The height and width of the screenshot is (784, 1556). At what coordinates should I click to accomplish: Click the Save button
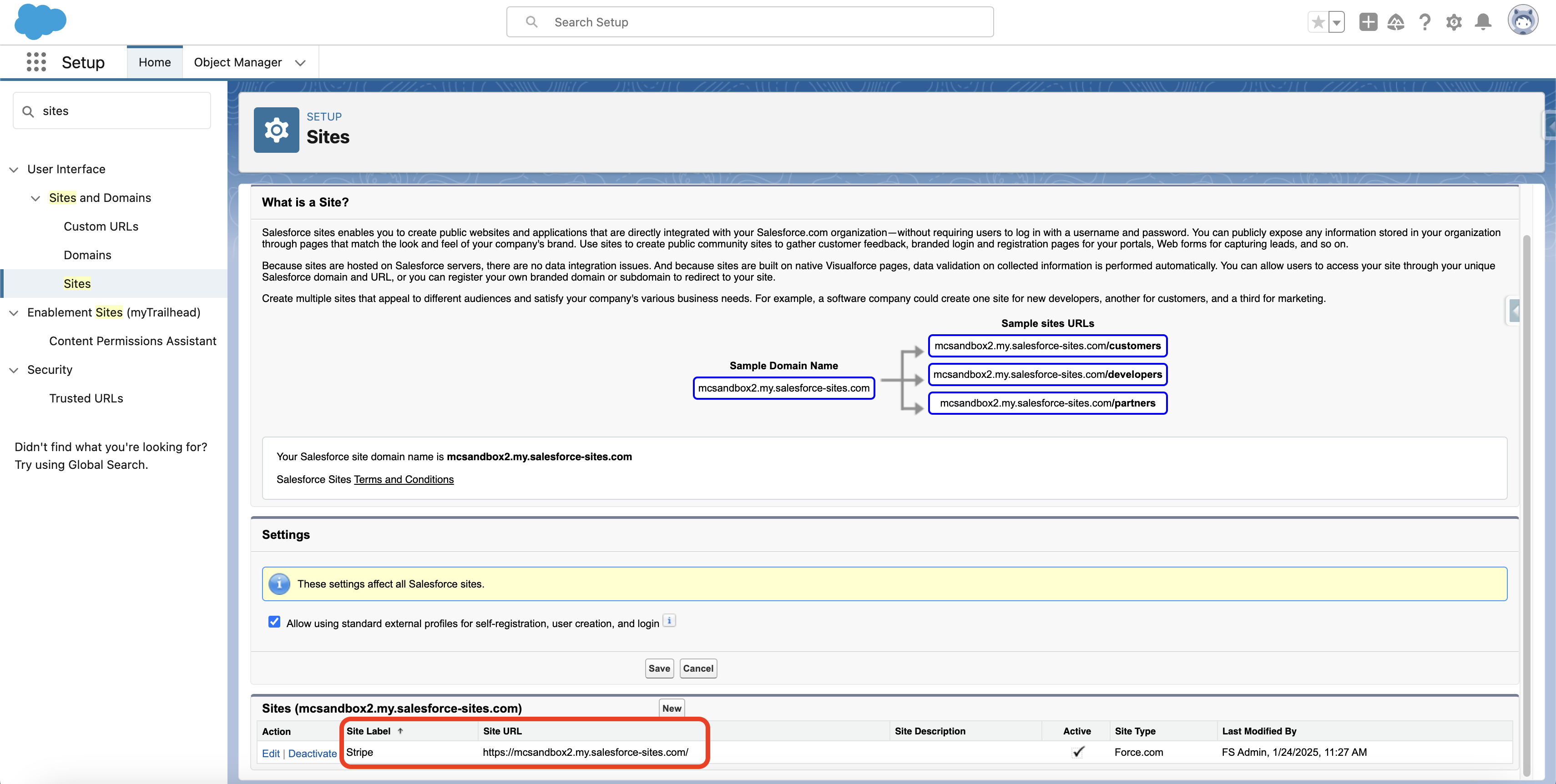[x=659, y=668]
